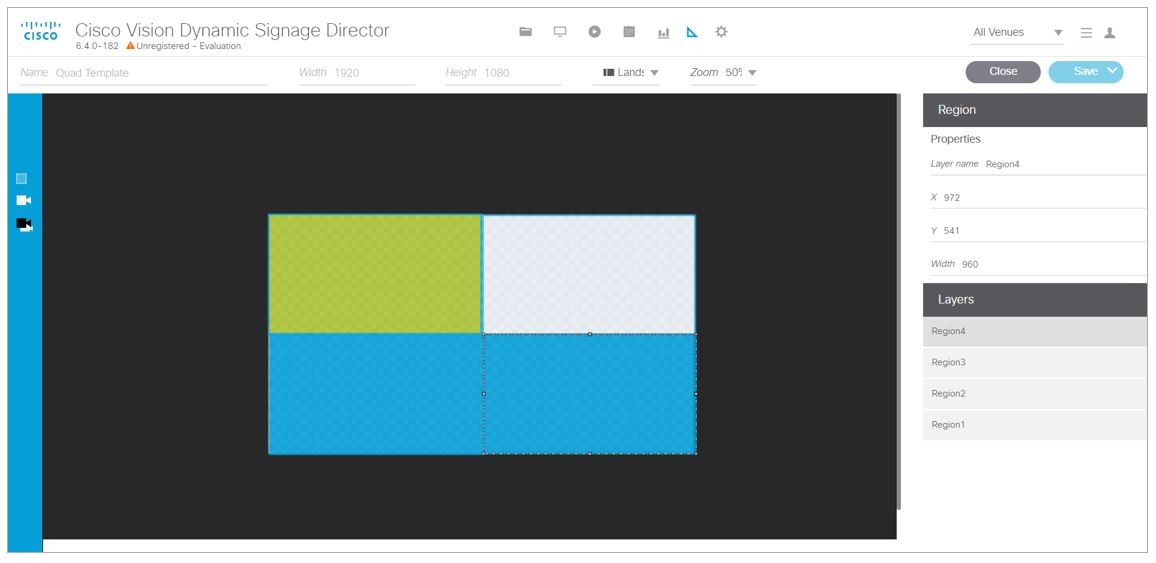Open the folder library icon in top toolbar
This screenshot has width=1156, height=563.
tap(526, 32)
